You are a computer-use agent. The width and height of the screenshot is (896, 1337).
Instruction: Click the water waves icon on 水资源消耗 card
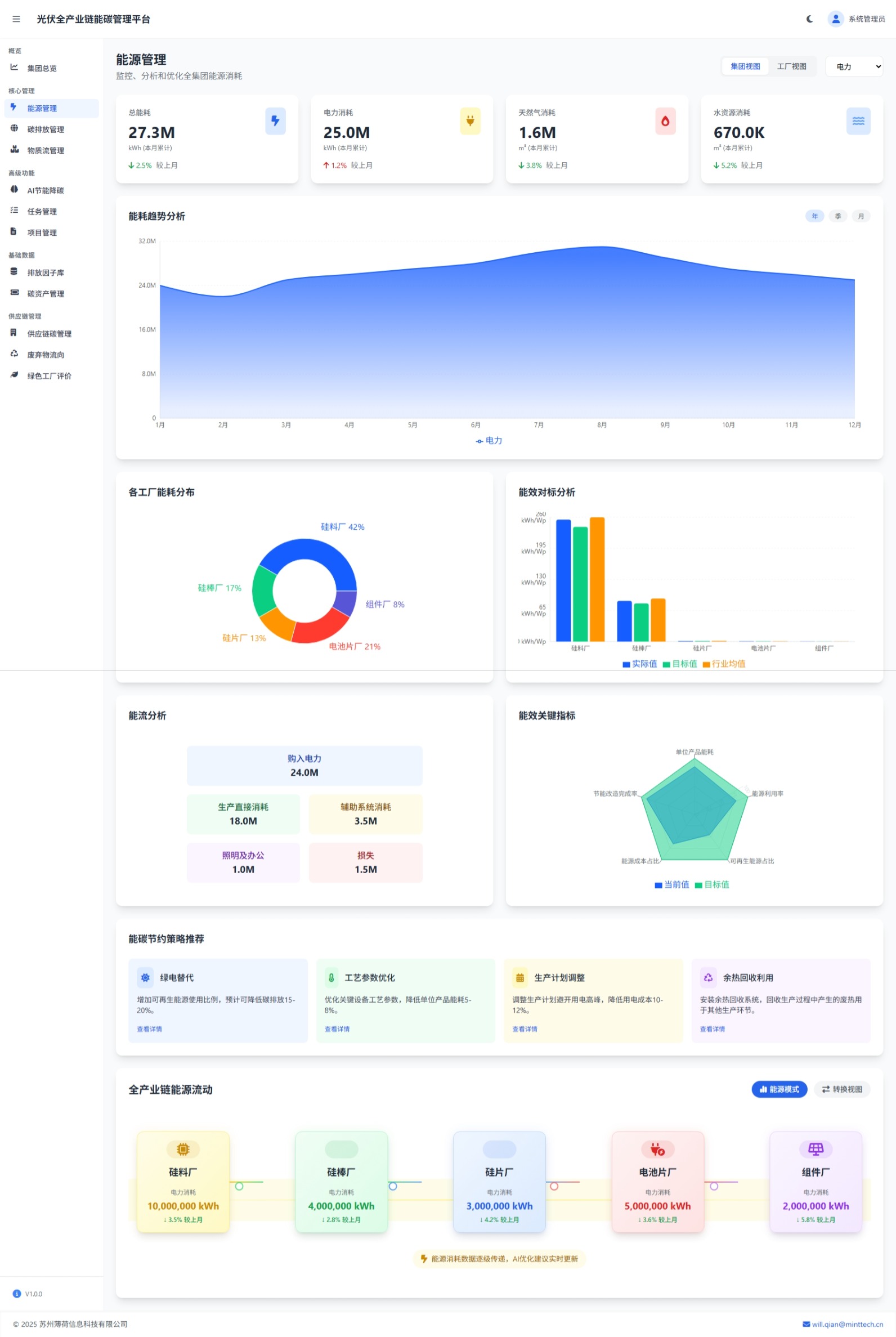coord(858,120)
